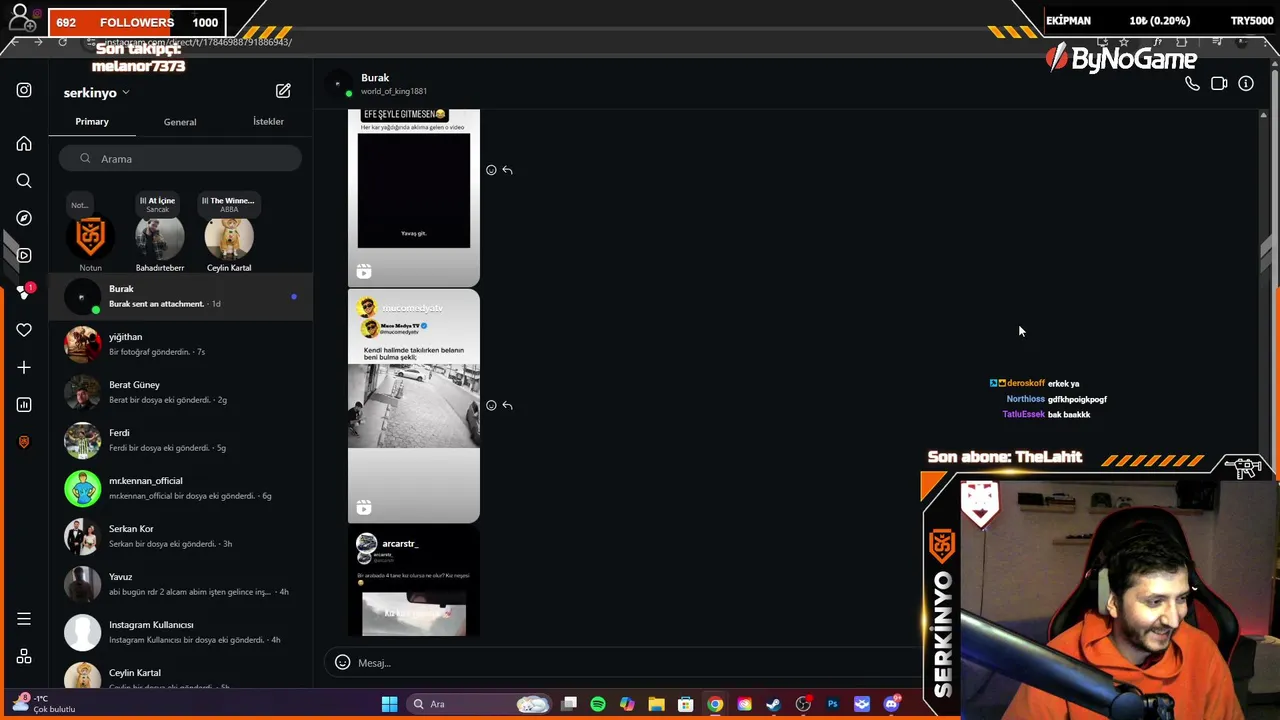
Task: Go to the Home feed icon
Action: pyautogui.click(x=24, y=144)
